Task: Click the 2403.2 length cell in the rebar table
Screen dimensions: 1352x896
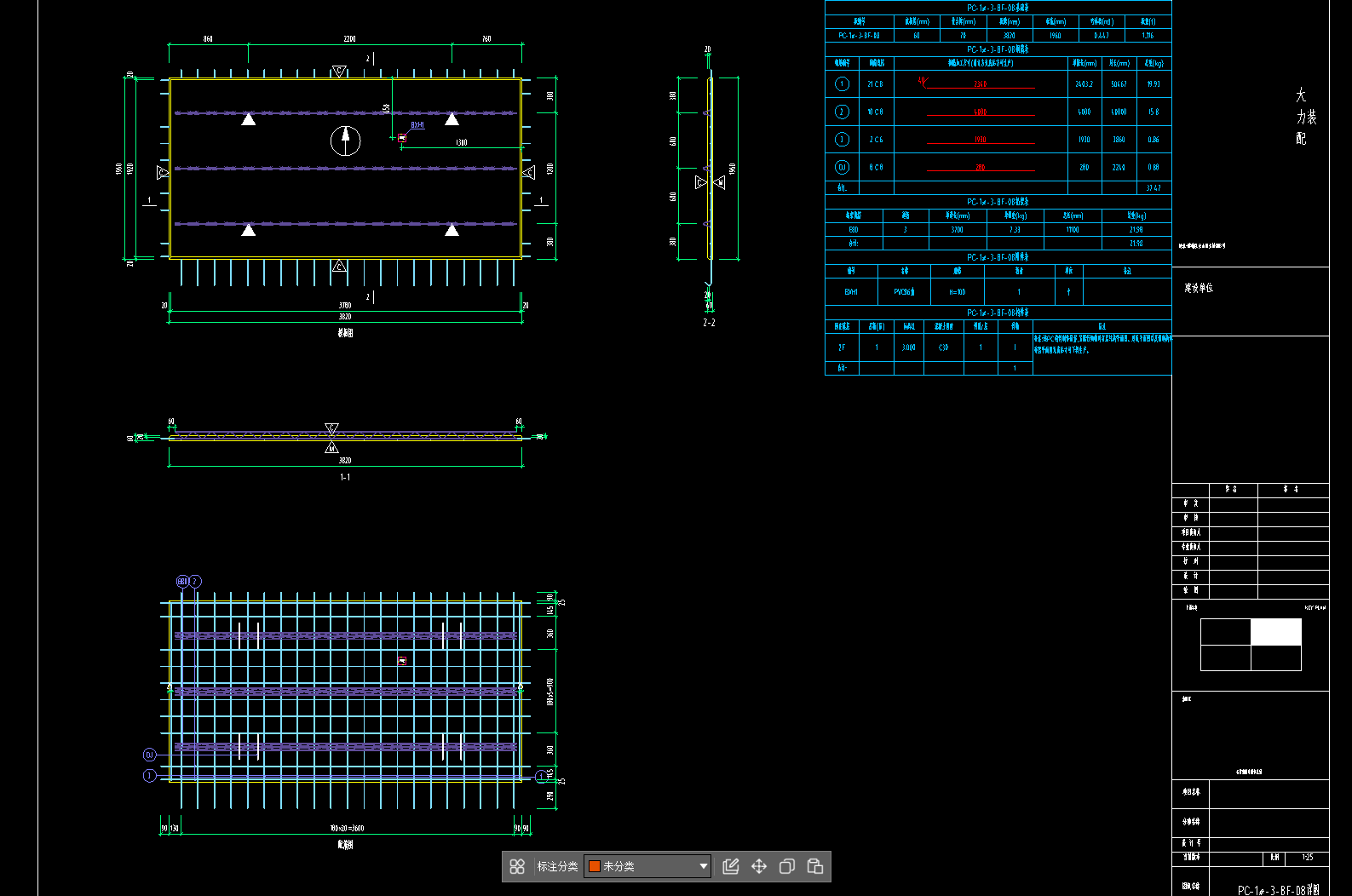Action: pos(1084,84)
